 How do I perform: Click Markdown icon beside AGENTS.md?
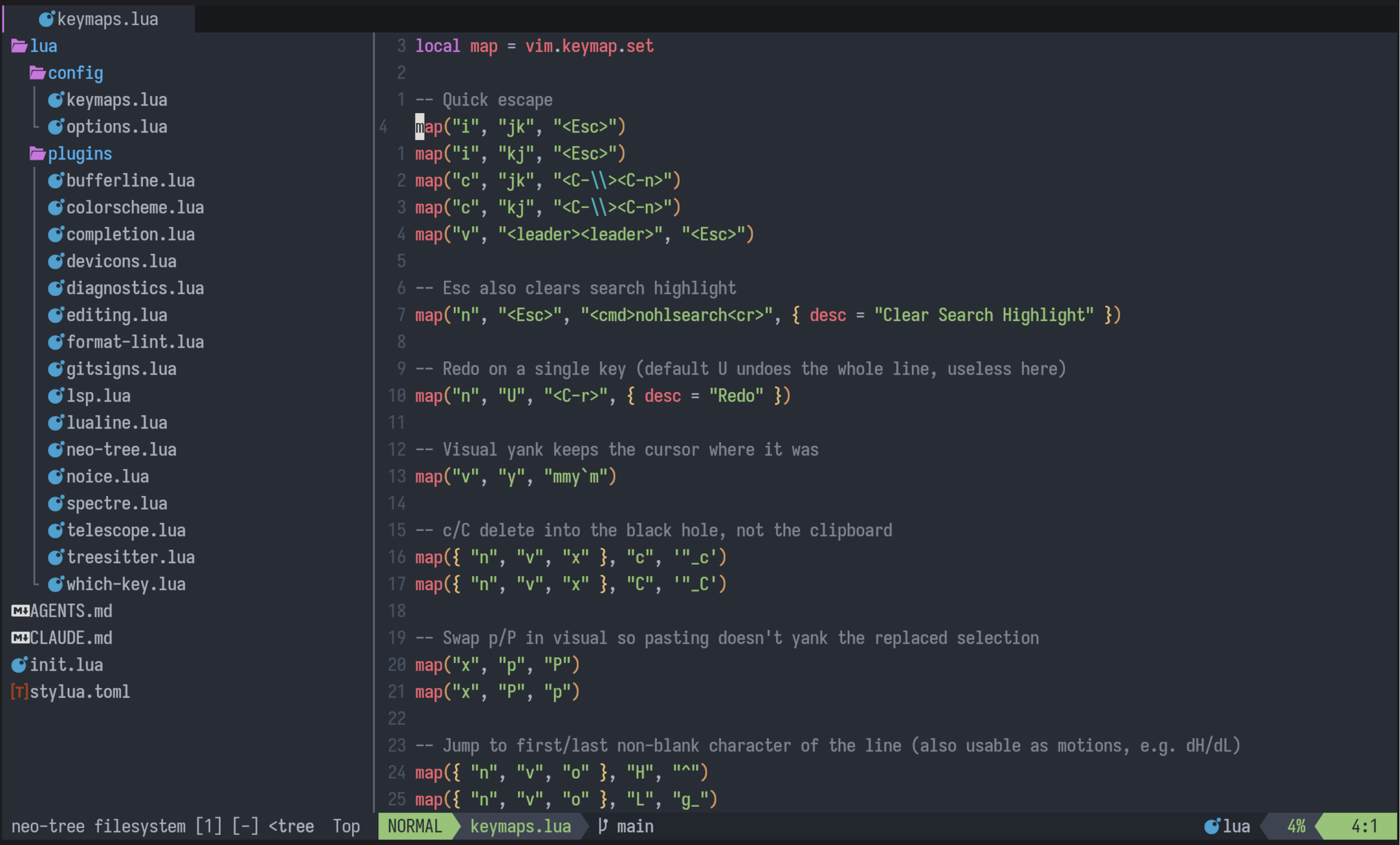pos(20,611)
